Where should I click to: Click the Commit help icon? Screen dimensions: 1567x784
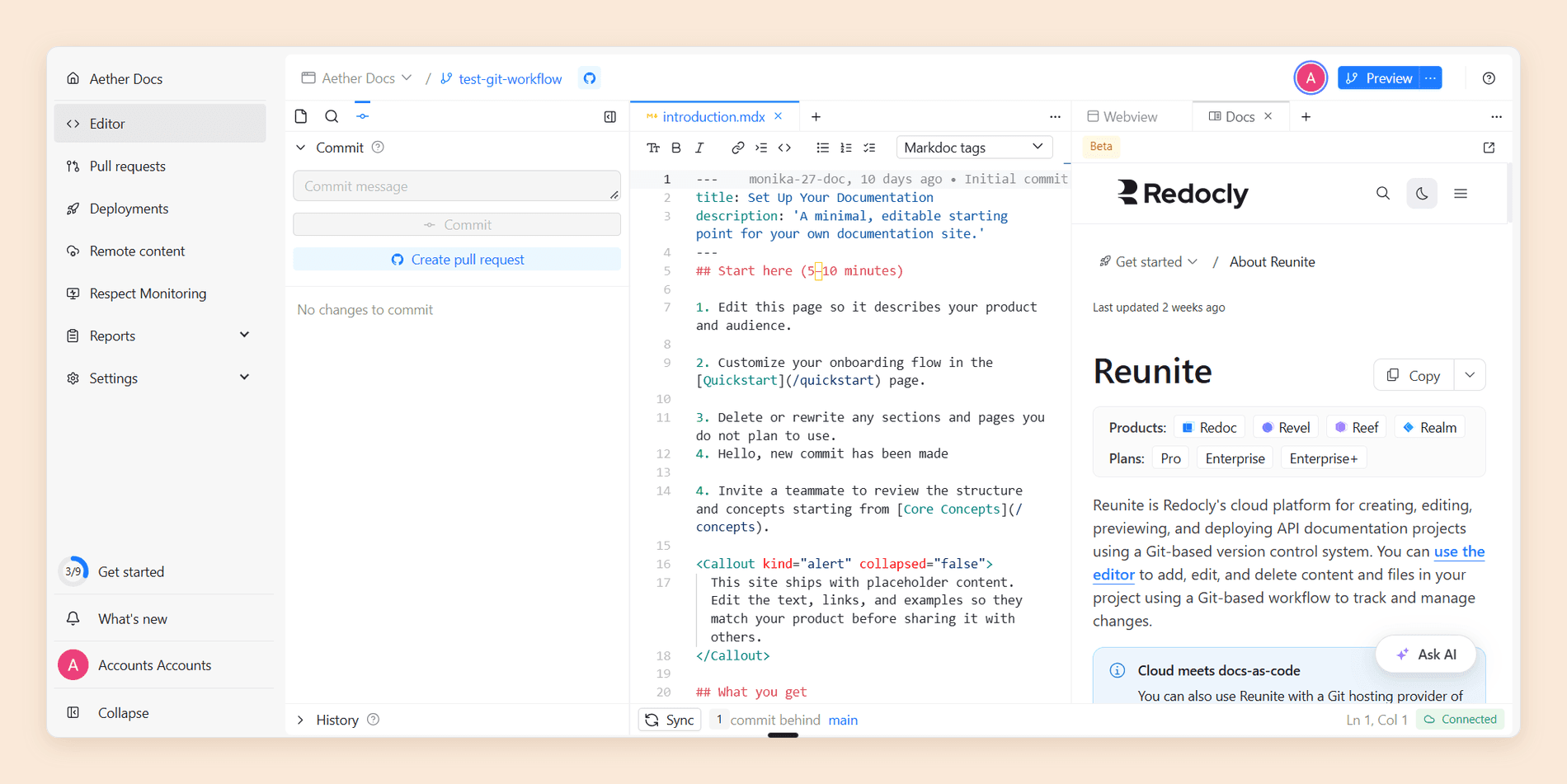378,148
